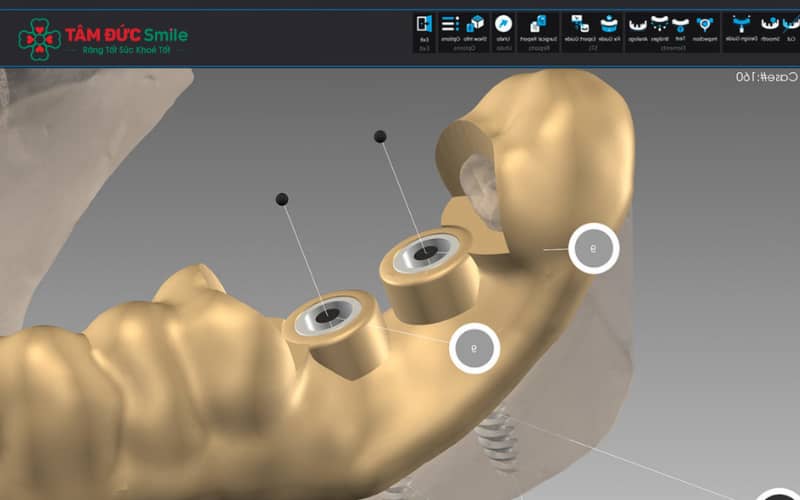
Task: Select the Smooth tool
Action: 770,28
